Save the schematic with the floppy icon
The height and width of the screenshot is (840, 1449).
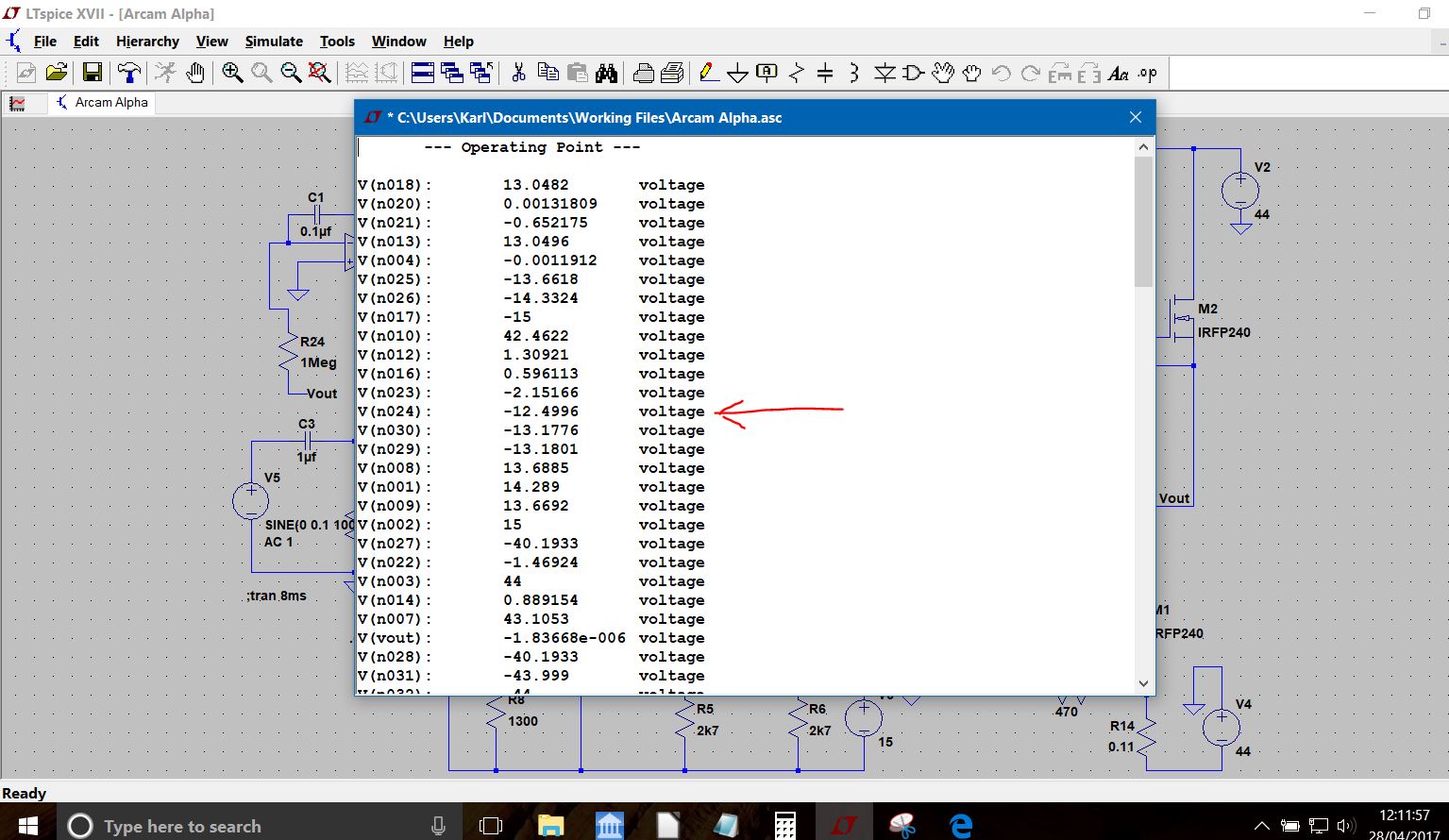[x=92, y=73]
